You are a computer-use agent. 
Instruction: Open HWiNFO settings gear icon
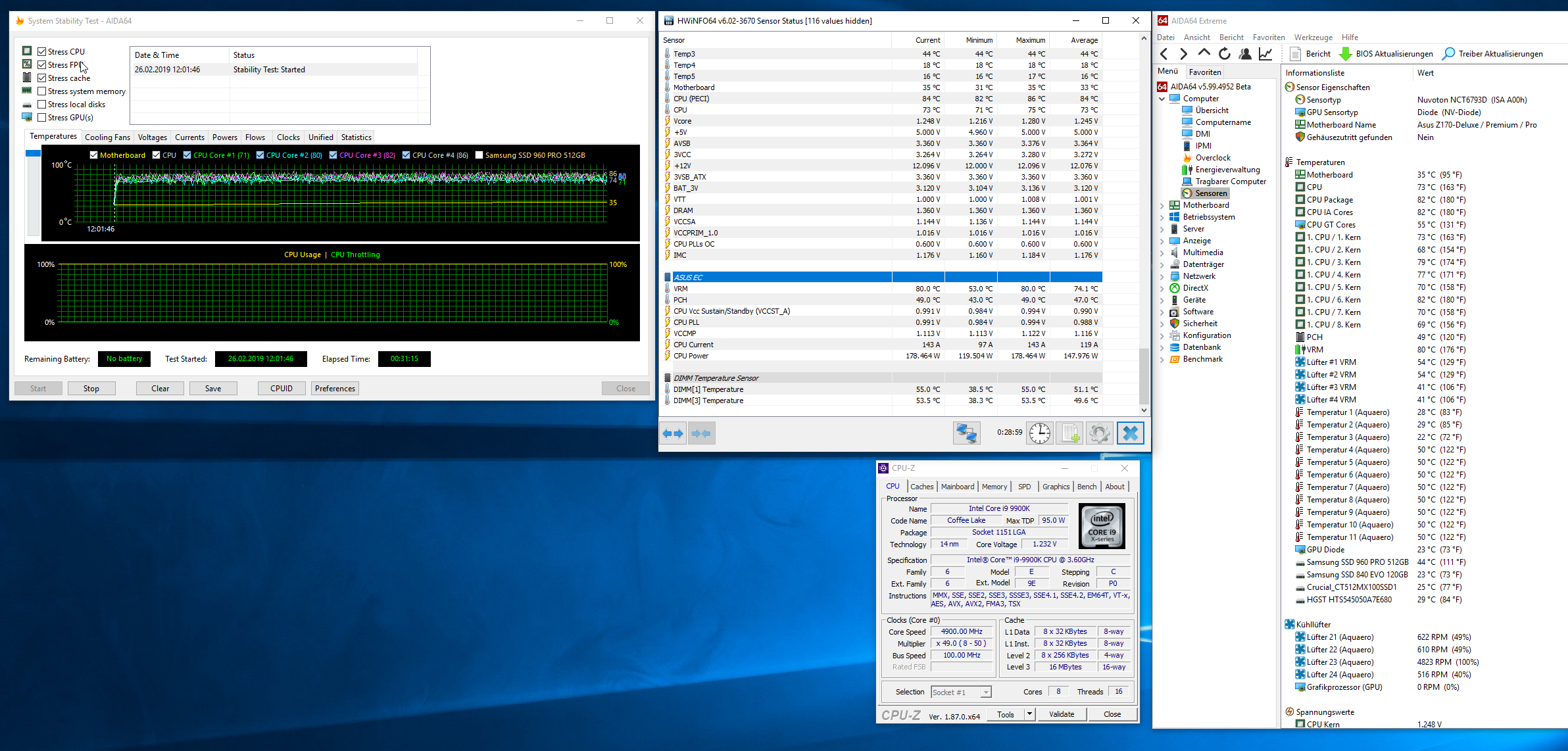(1099, 433)
